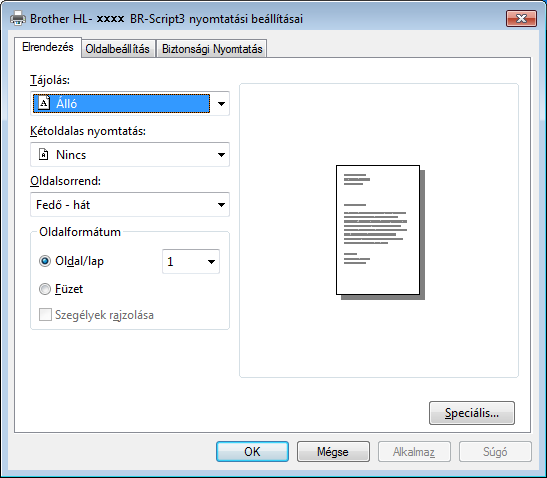
Task: Expand the Kétoldalas nyomtatás dropdown
Action: point(130,154)
